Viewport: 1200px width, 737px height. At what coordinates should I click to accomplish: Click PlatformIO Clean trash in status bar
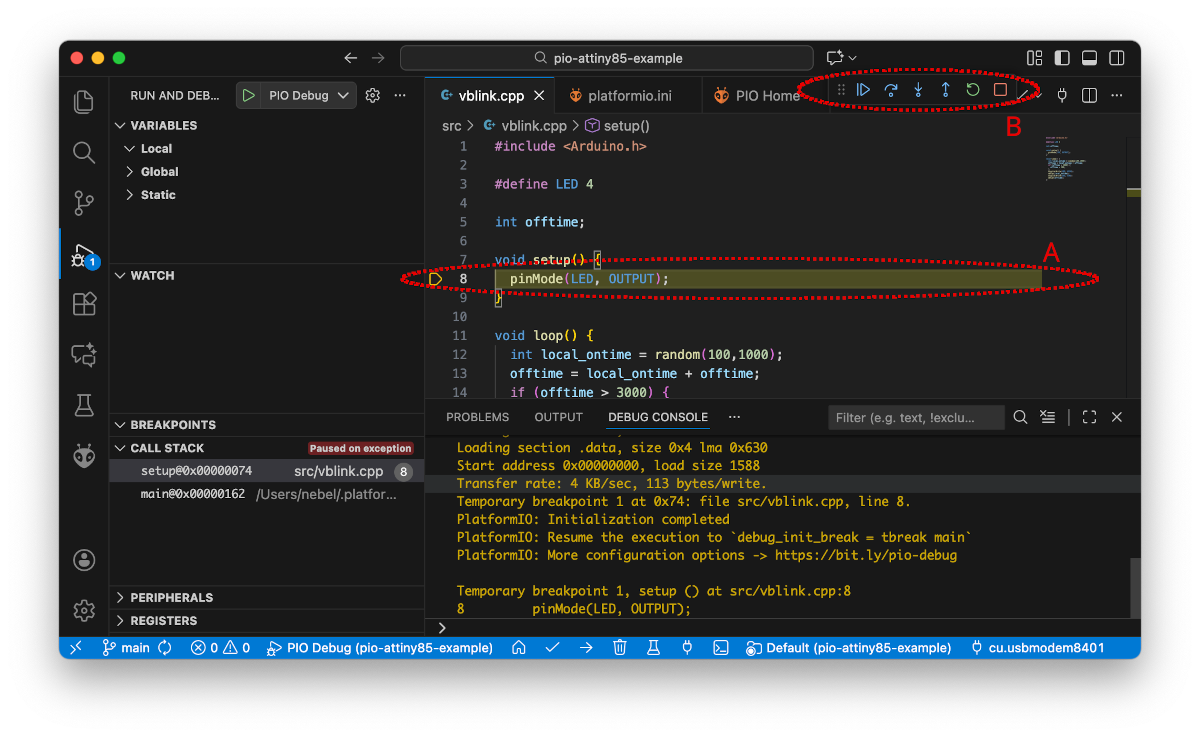(620, 648)
